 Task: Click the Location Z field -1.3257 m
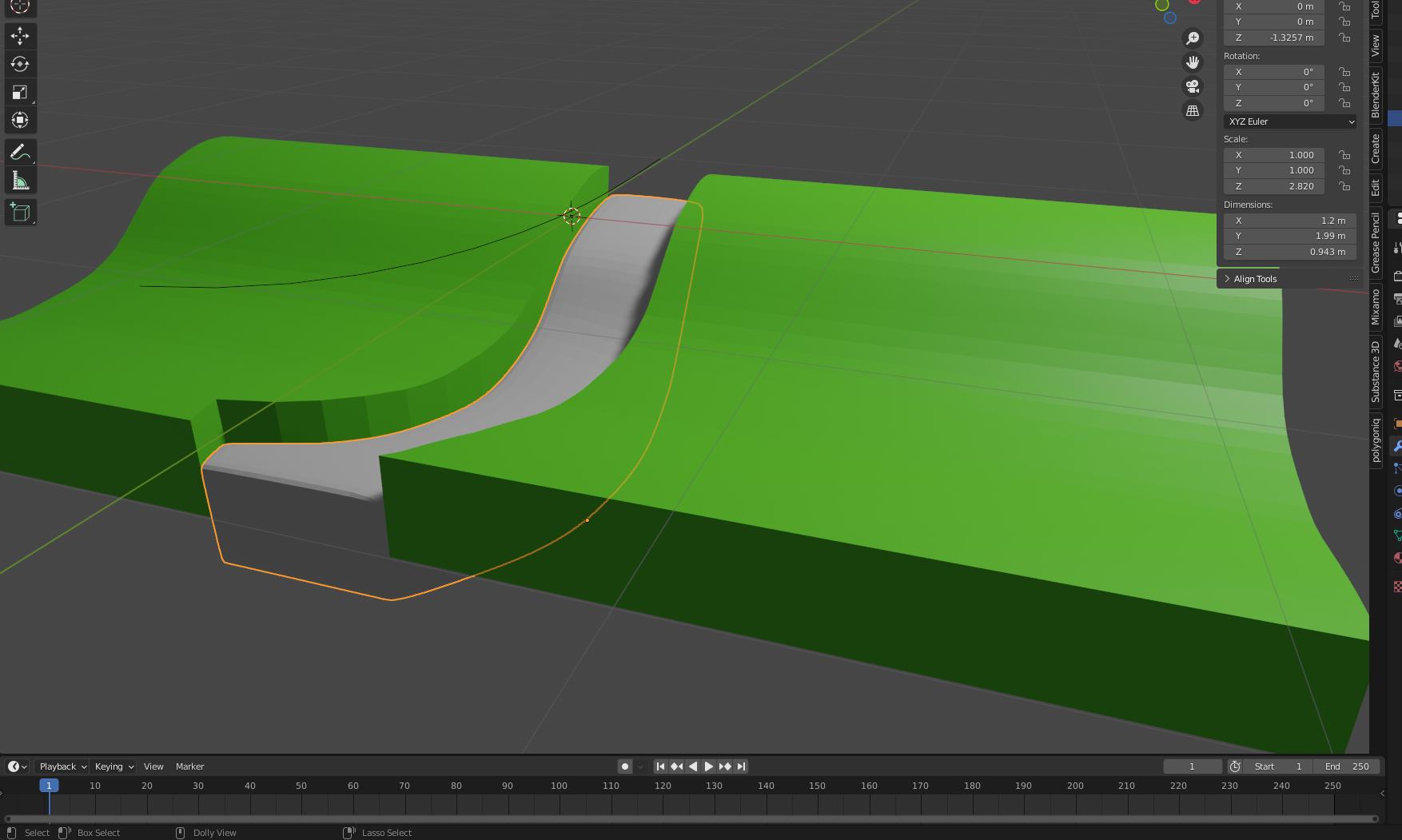click(x=1274, y=38)
